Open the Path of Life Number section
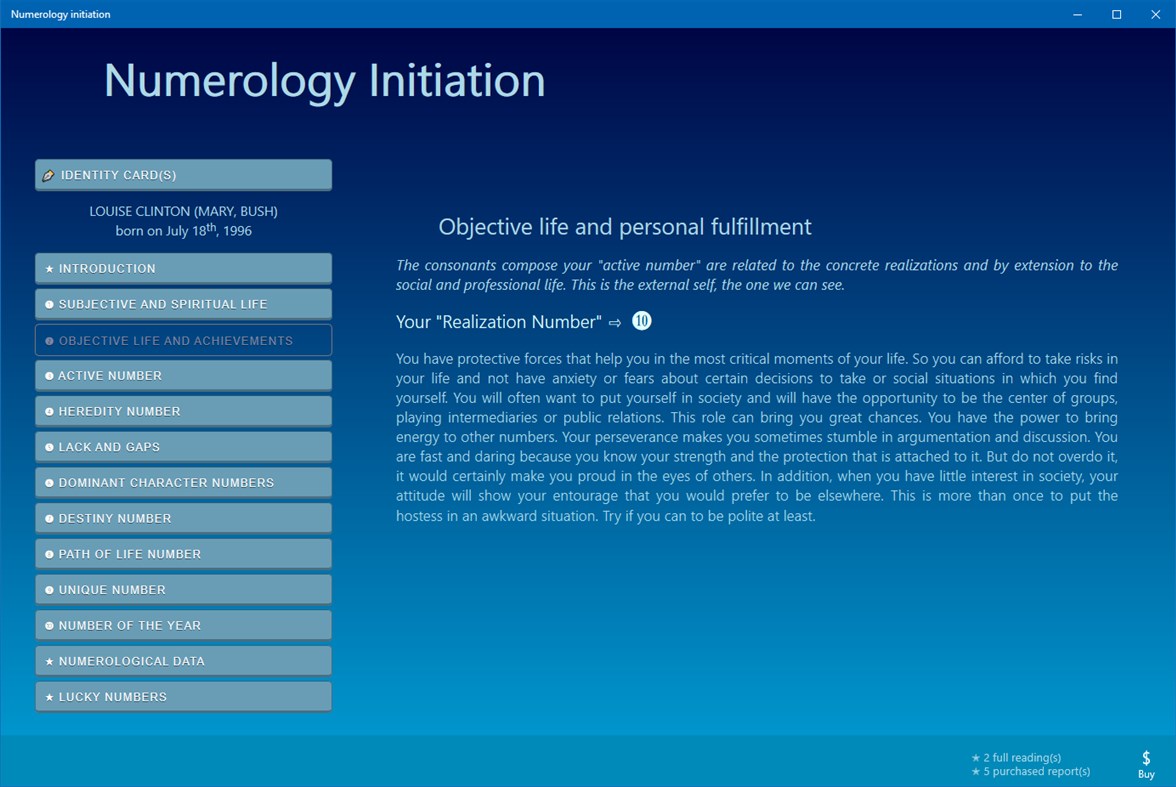This screenshot has width=1176, height=787. (x=183, y=553)
